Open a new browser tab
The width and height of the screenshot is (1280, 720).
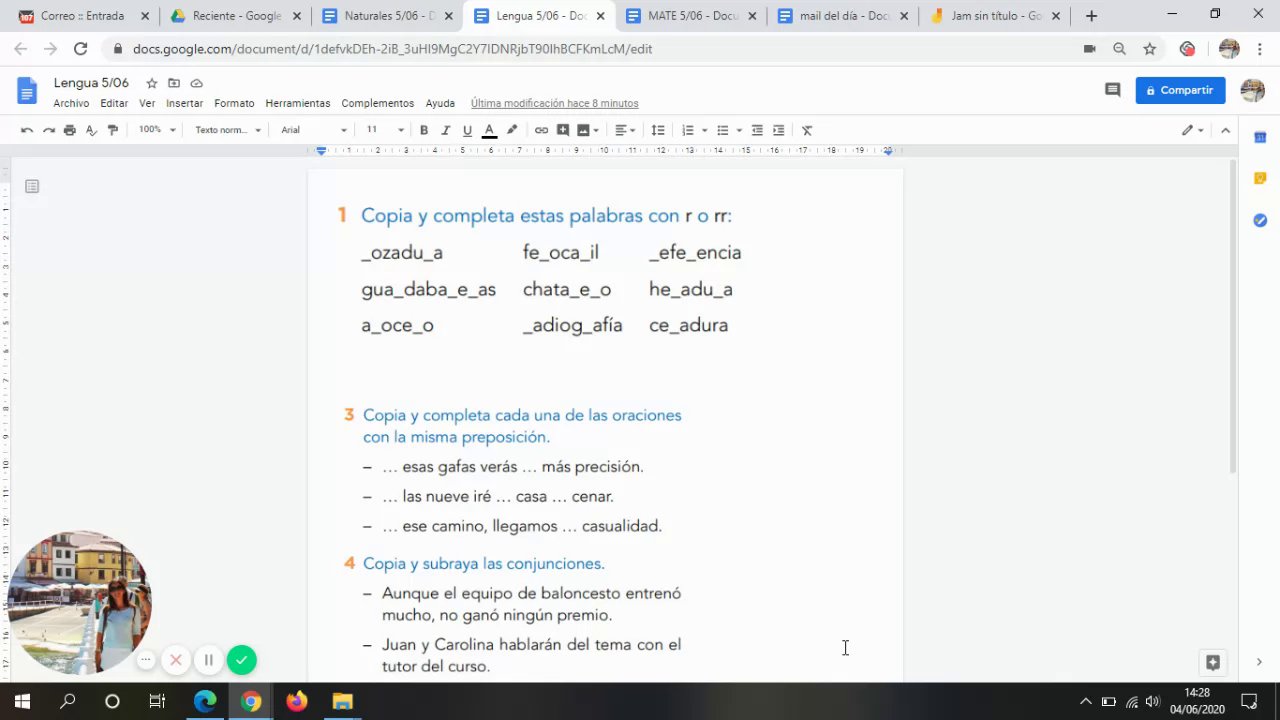click(x=1091, y=16)
